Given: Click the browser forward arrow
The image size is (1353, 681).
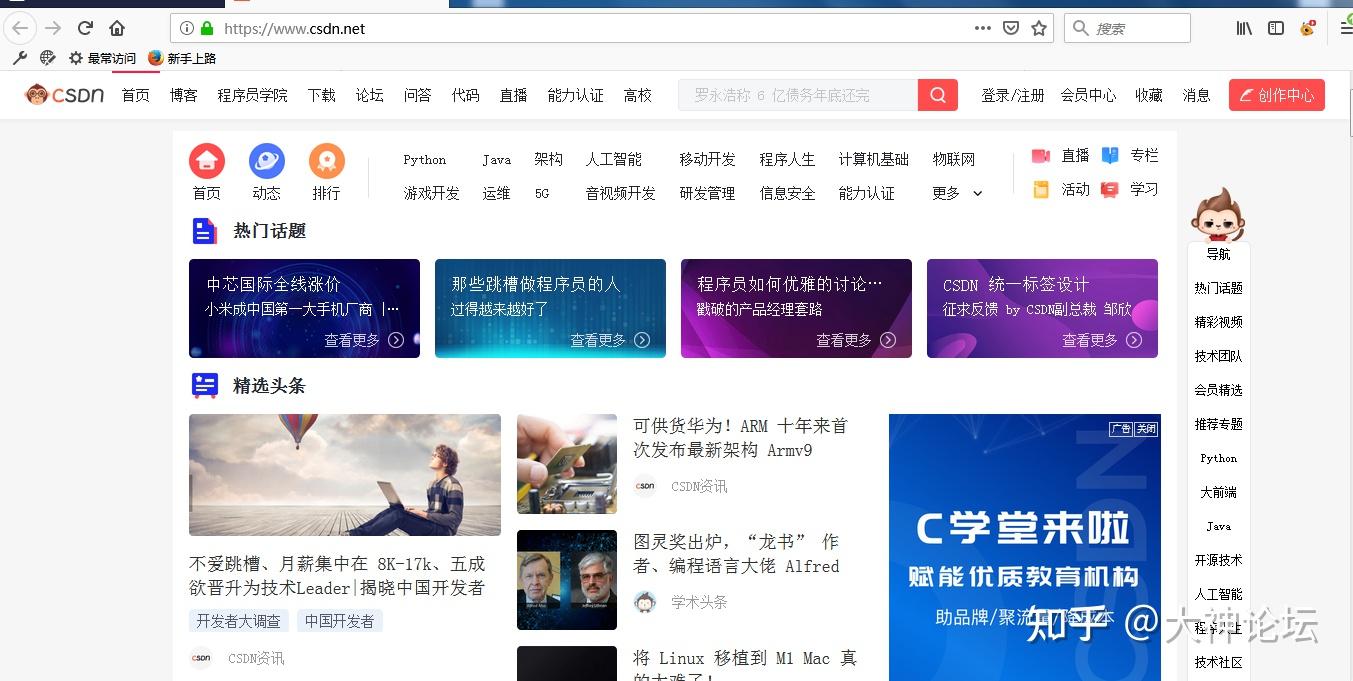Looking at the screenshot, I should point(53,28).
